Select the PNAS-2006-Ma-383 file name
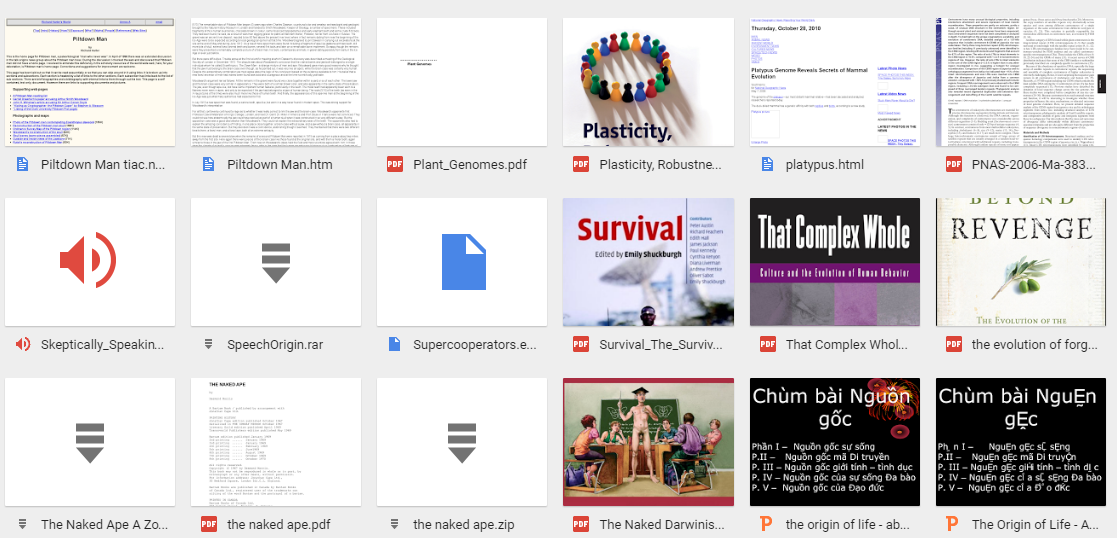This screenshot has width=1117, height=538. 1032,165
